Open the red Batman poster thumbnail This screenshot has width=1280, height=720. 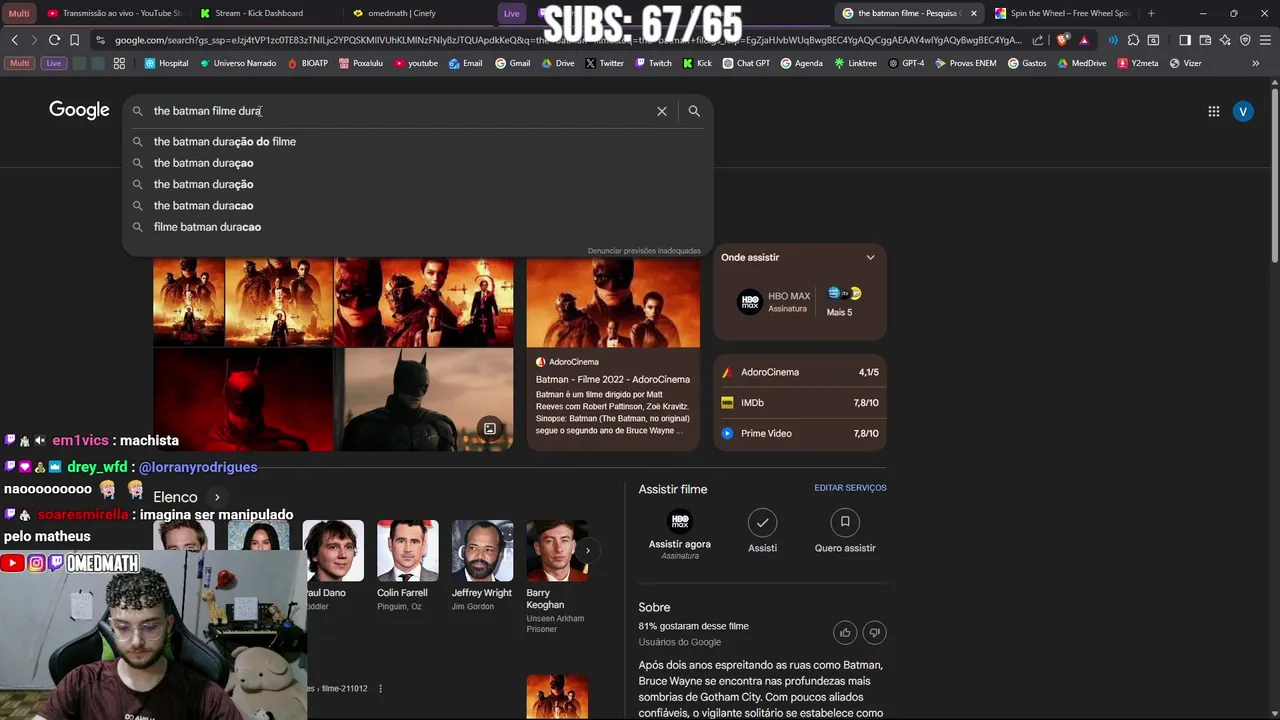click(243, 399)
